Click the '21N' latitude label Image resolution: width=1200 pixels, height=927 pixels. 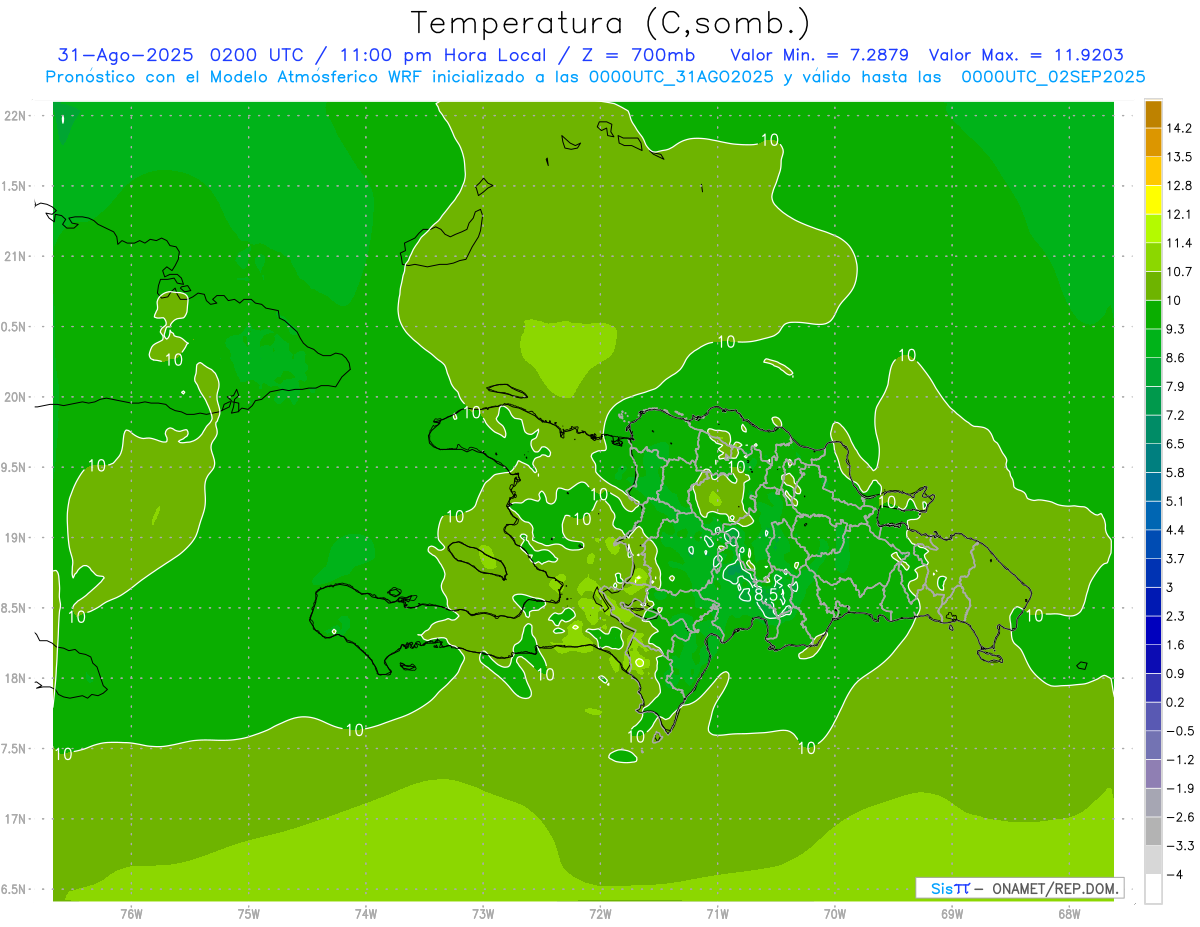point(16,257)
